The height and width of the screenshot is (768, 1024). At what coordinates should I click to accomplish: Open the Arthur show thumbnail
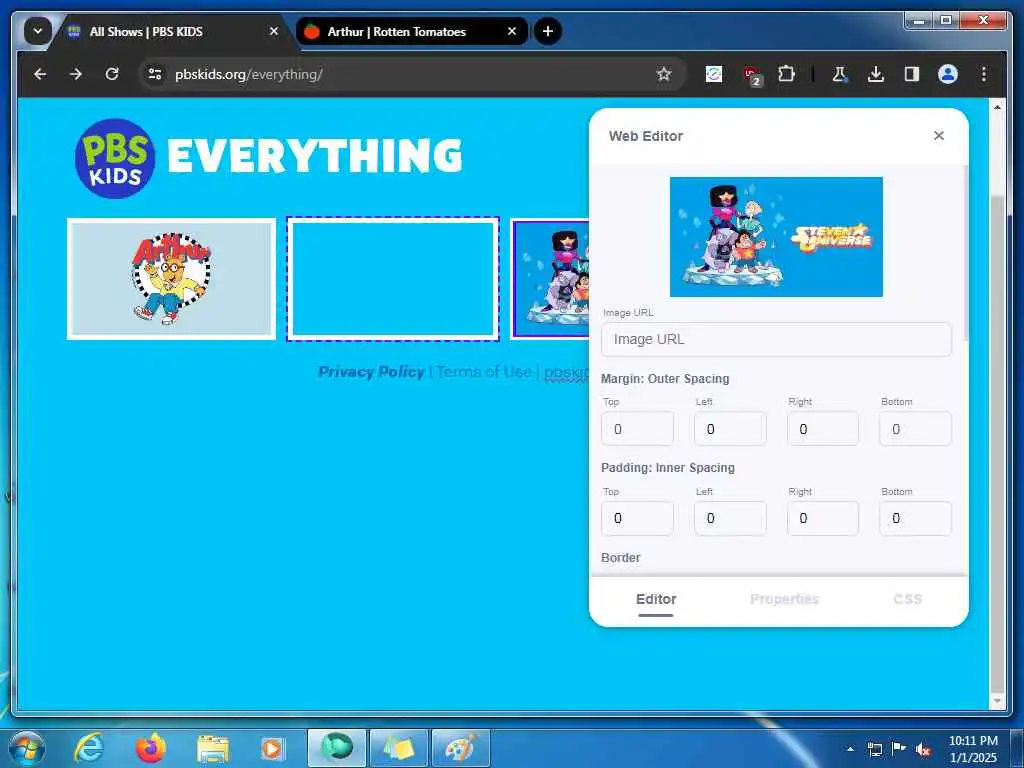coord(171,279)
